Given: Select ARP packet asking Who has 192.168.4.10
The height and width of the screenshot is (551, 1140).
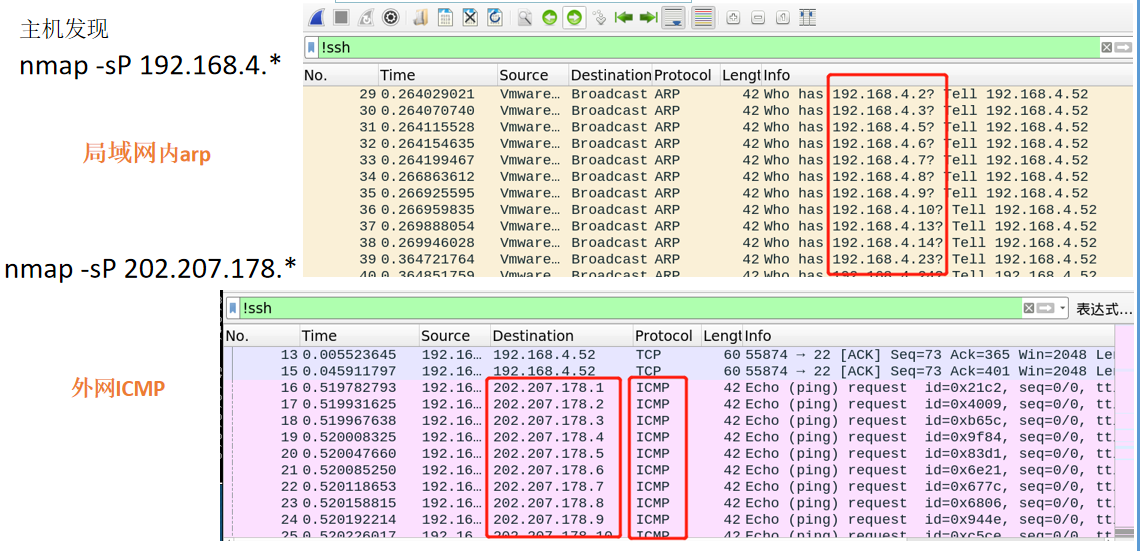Looking at the screenshot, I should click(x=718, y=210).
